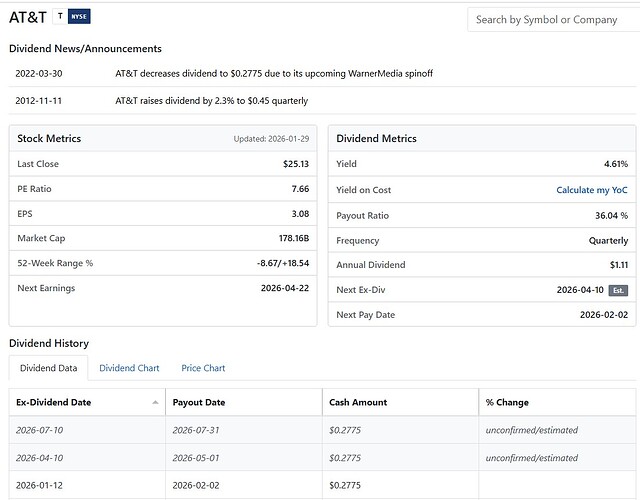The image size is (640, 500).
Task: Select the Dividend Data tab
Action: point(48,368)
